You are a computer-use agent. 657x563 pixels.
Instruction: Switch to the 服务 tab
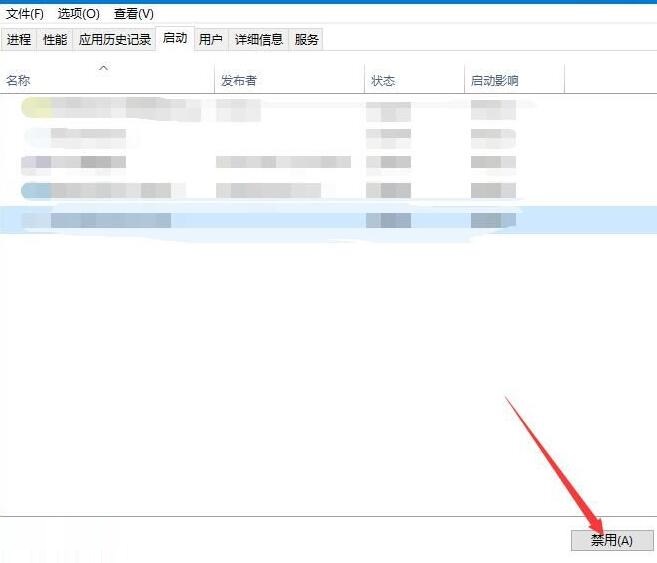[x=306, y=40]
